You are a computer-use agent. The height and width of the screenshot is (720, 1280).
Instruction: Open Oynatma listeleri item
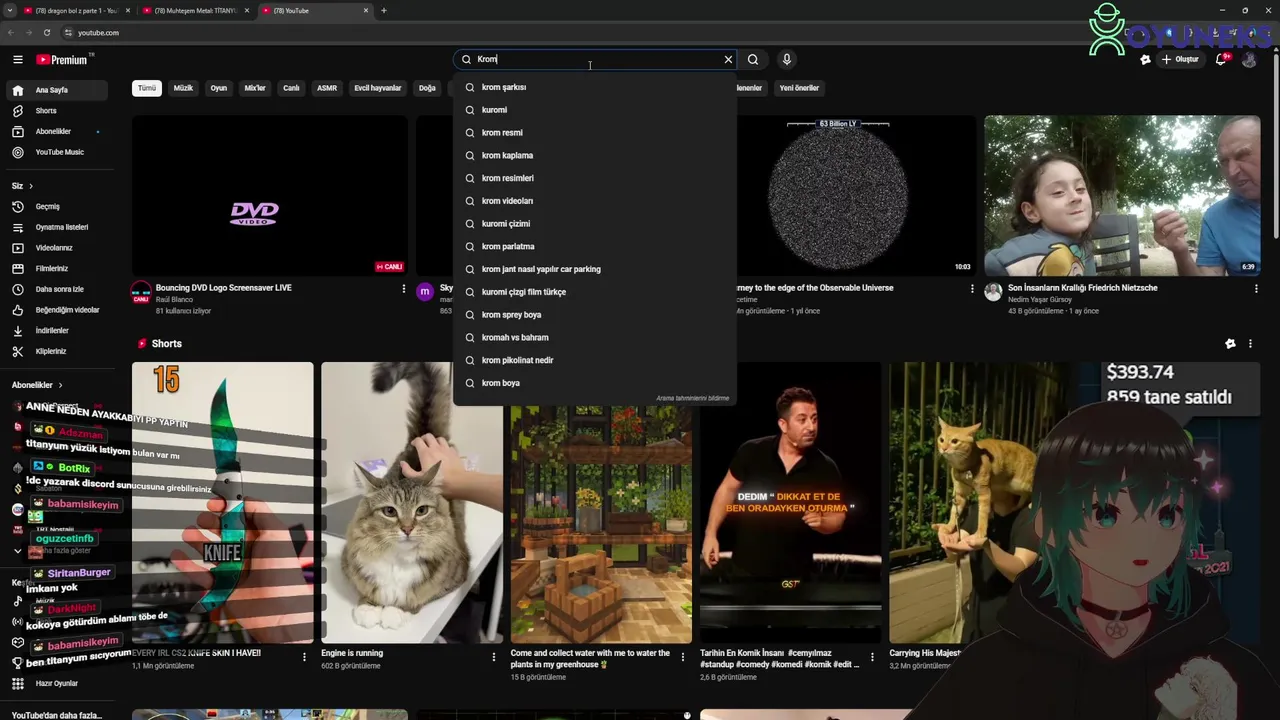(56, 227)
